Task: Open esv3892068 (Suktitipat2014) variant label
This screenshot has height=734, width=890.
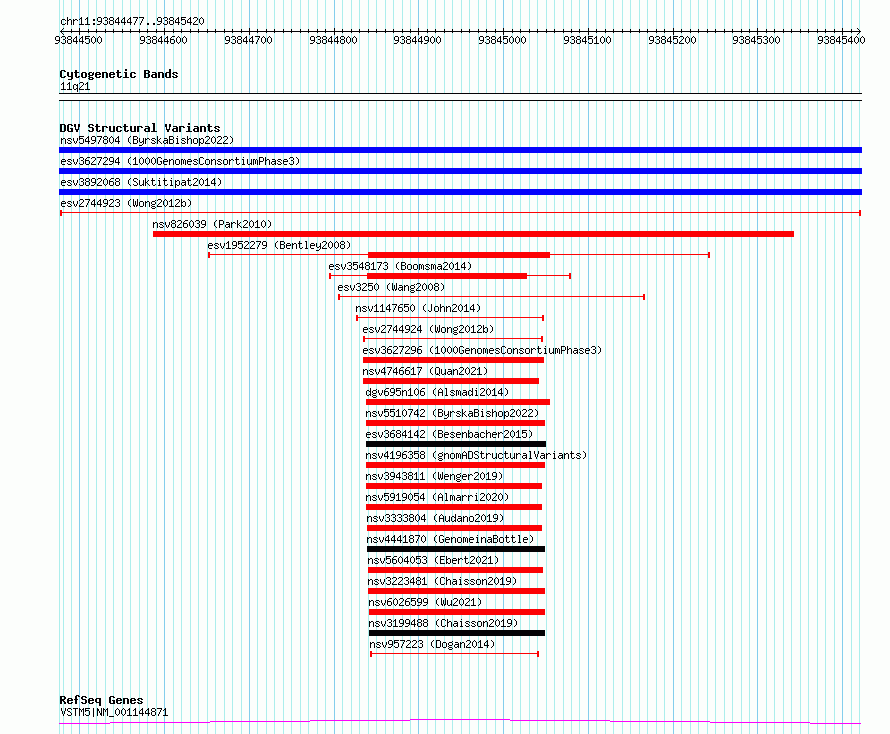Action: [141, 182]
